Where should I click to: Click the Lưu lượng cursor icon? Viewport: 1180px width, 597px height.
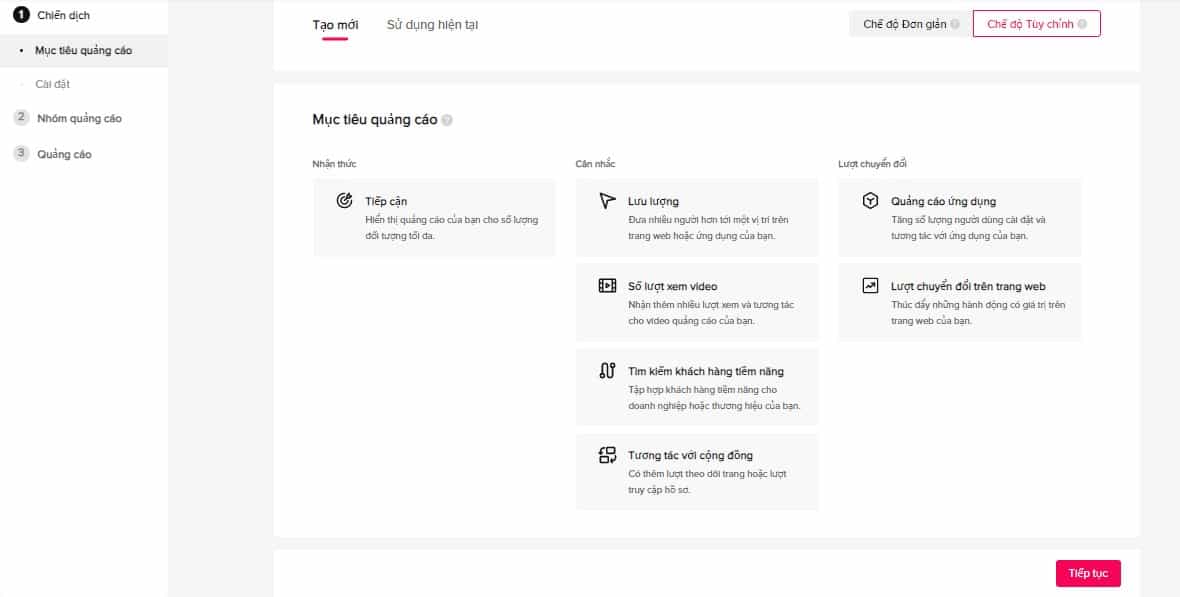click(x=607, y=201)
